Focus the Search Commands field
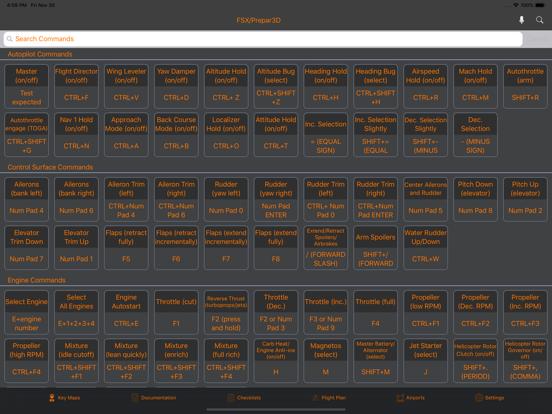This screenshot has height=414, width=552. (263, 39)
